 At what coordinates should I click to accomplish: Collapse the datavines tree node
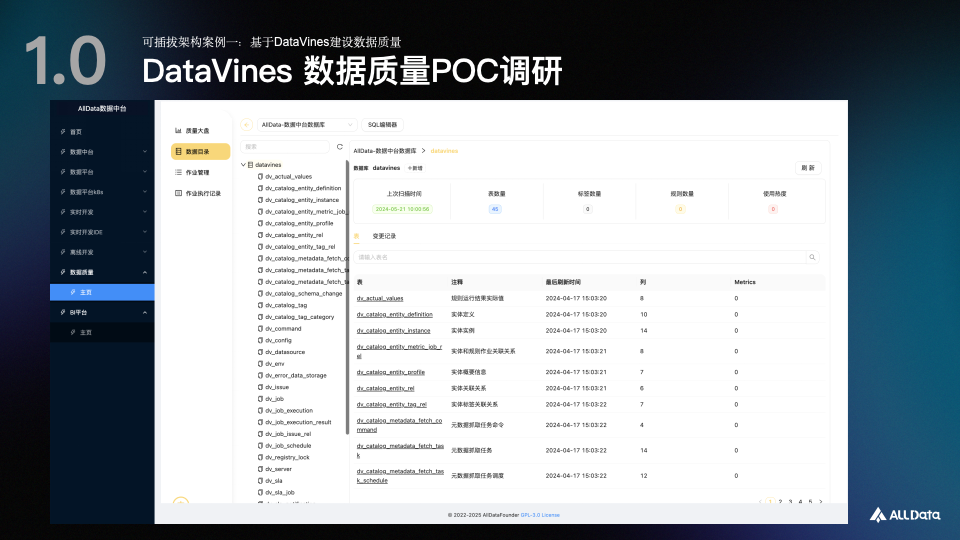click(243, 165)
